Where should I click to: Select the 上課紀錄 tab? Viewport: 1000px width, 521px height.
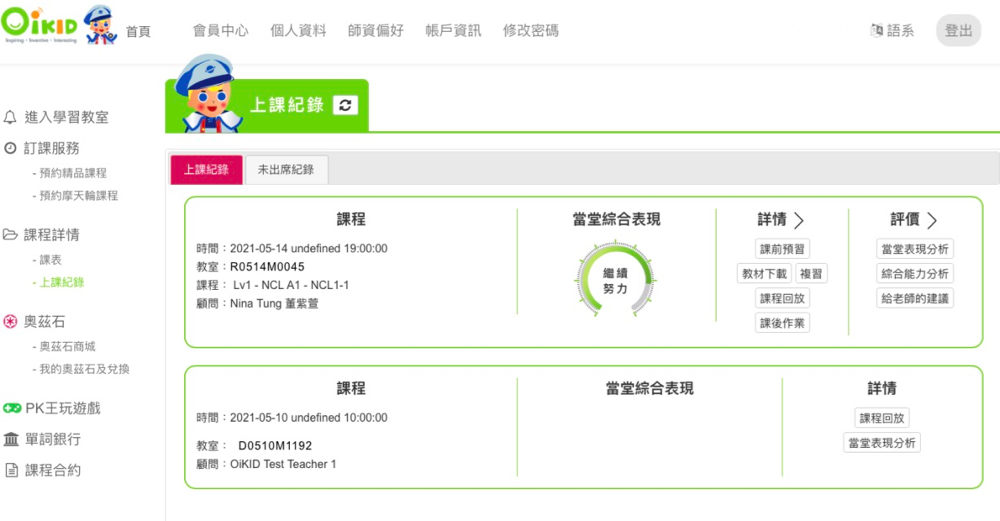[206, 170]
